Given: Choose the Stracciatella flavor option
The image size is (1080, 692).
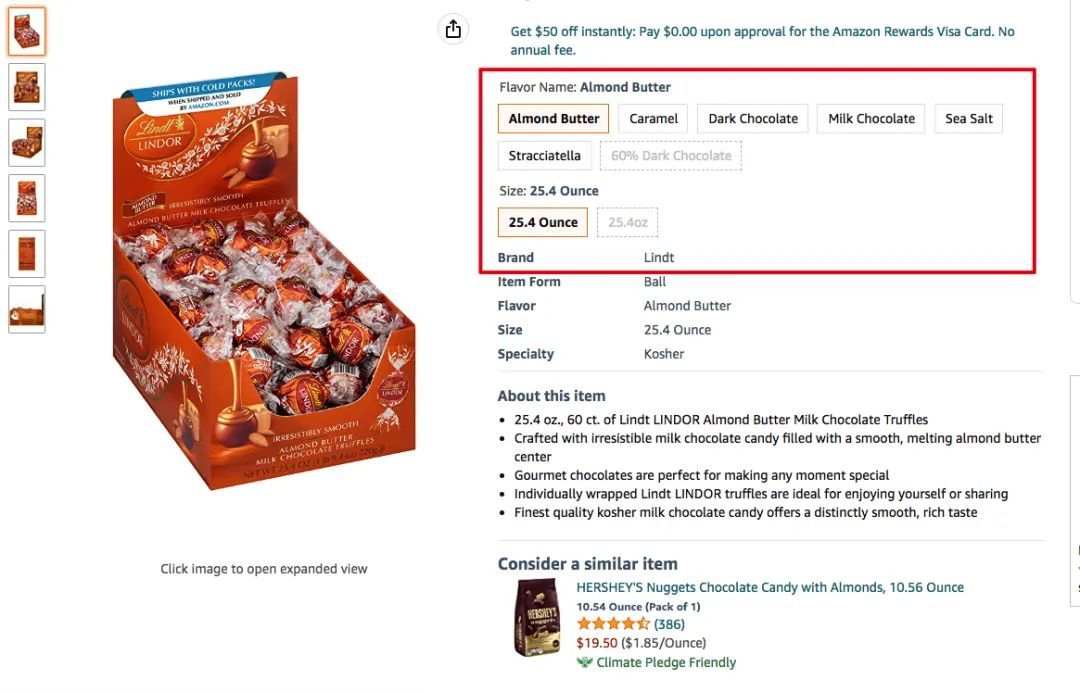Looking at the screenshot, I should tap(544, 156).
